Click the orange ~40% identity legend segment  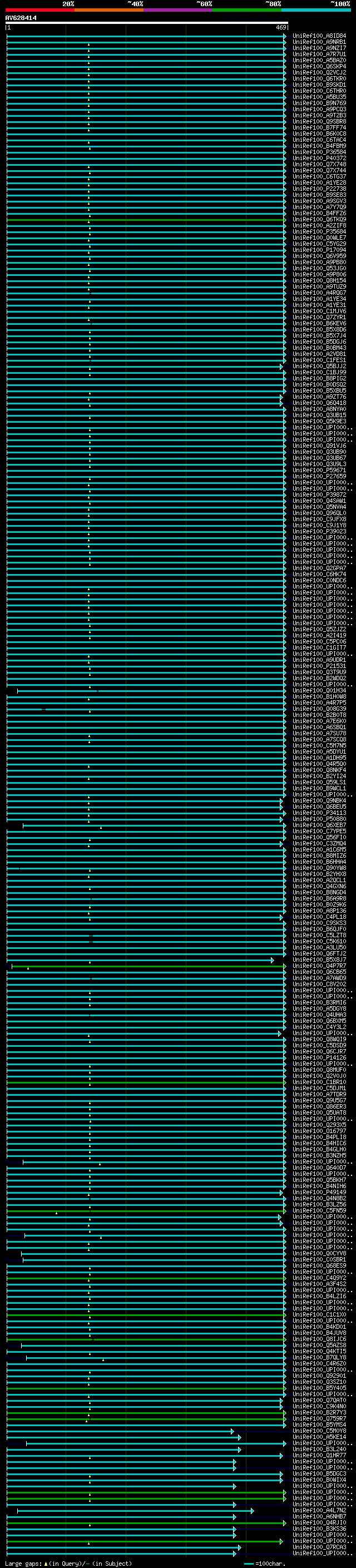click(109, 10)
